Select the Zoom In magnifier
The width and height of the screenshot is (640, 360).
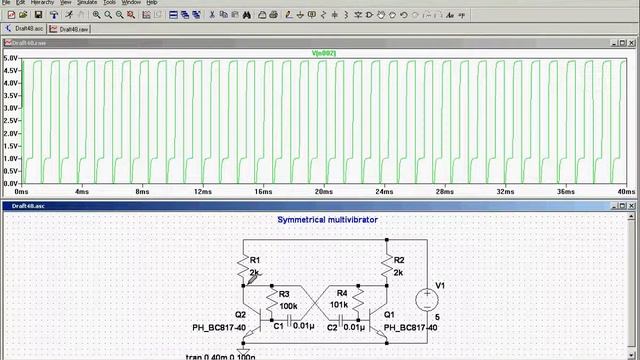tap(96, 15)
